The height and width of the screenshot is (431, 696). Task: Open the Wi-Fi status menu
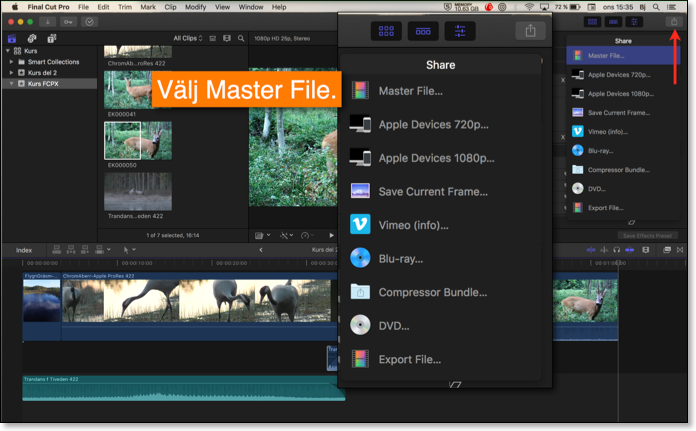(529, 7)
